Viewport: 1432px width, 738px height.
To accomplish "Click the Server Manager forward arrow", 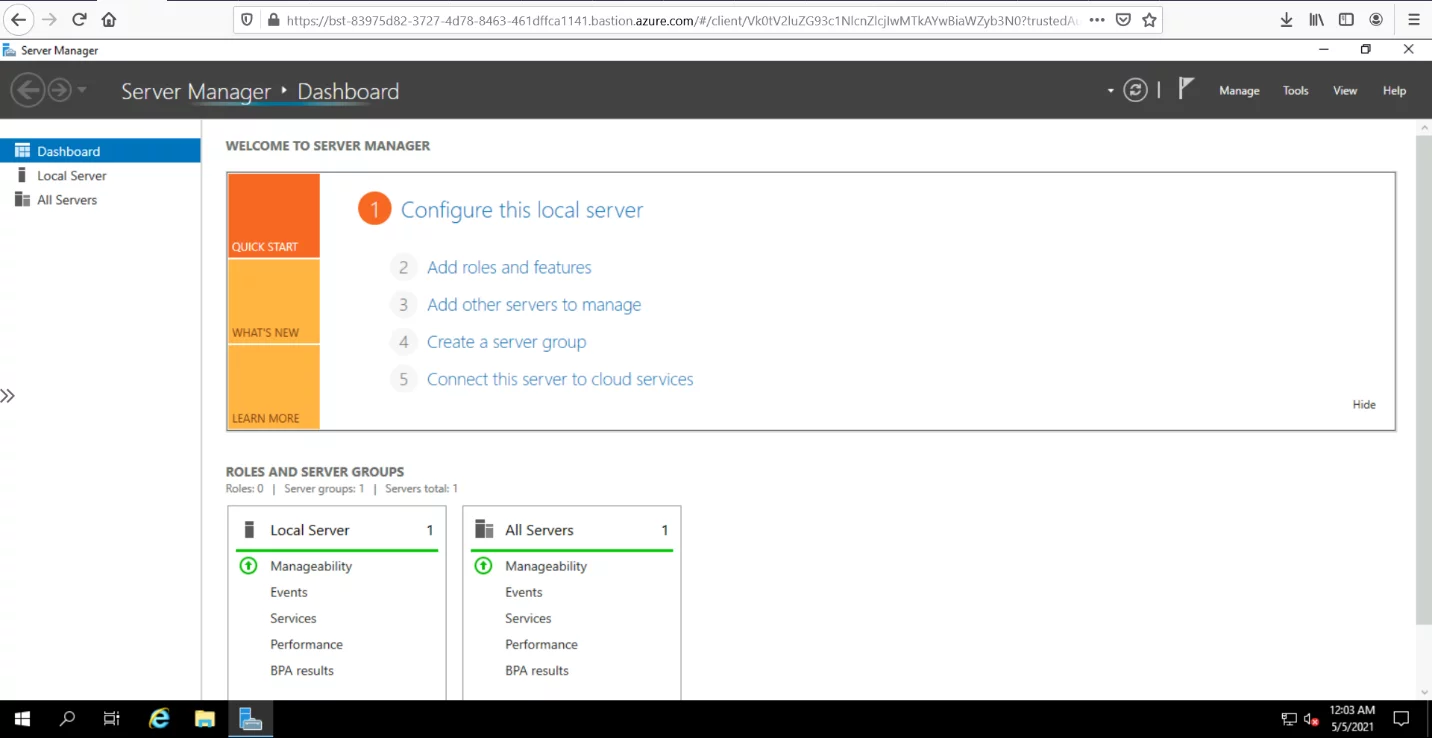I will (x=59, y=91).
